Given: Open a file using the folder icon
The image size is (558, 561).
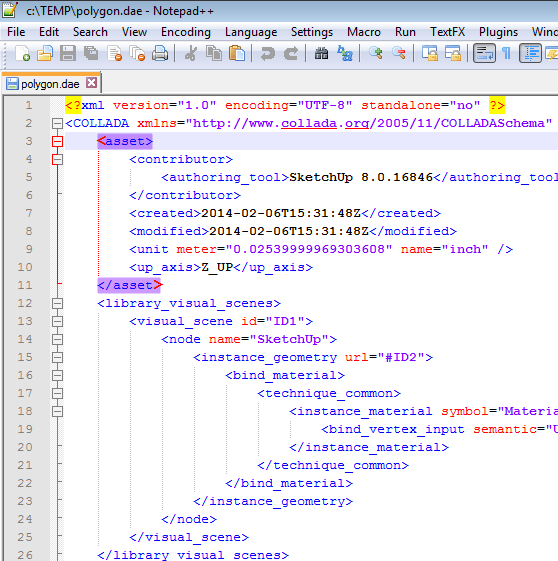Looking at the screenshot, I should 45,53.
